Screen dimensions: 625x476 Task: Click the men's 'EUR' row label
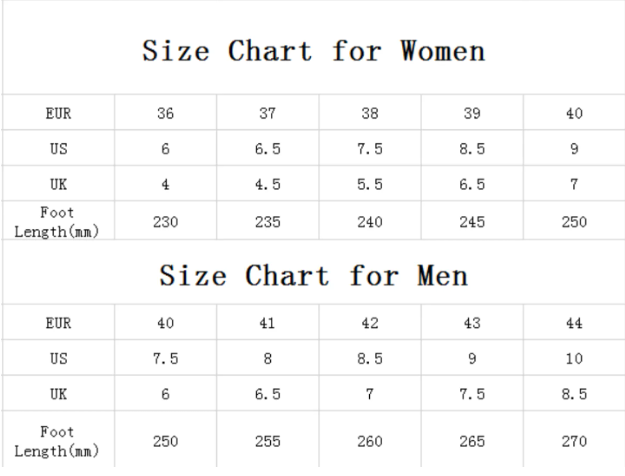click(59, 323)
